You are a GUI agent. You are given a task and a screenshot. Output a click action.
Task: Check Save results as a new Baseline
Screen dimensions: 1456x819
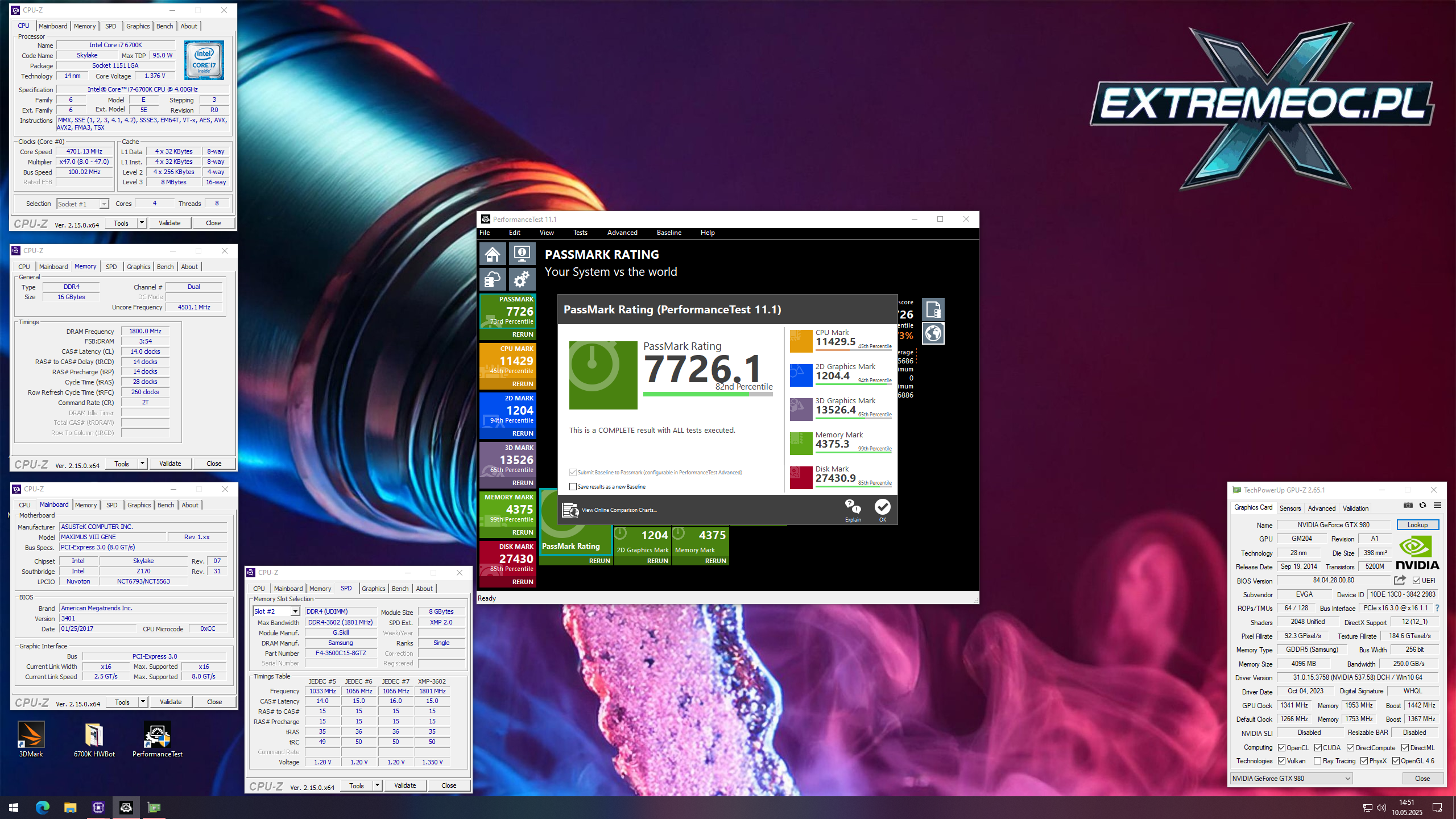[573, 486]
